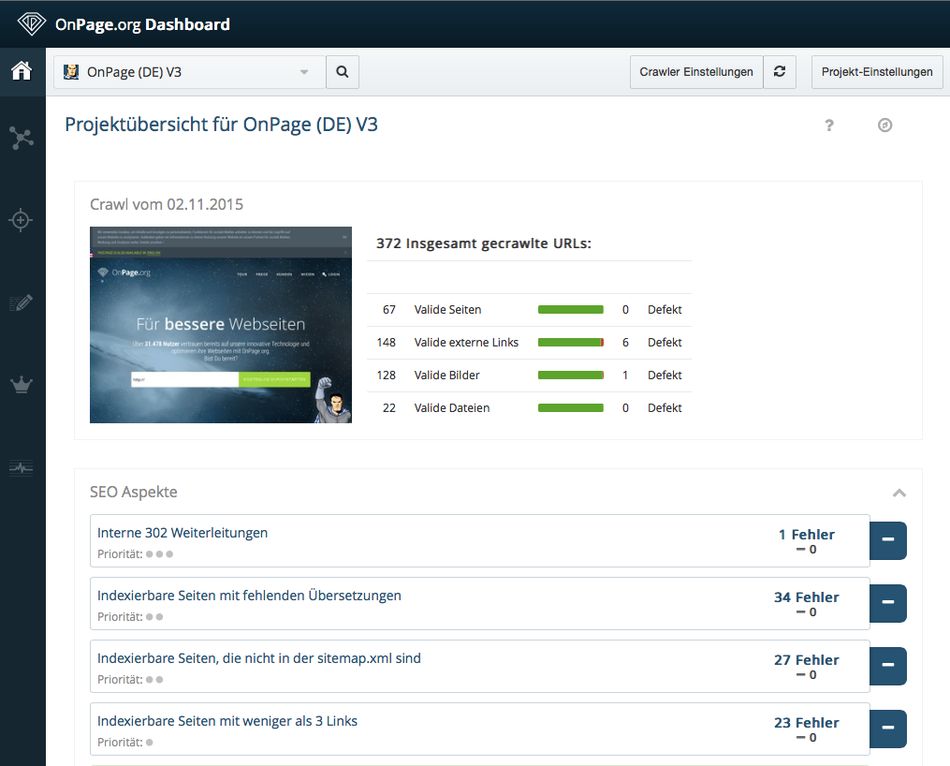Click the SEO Aspekte heading

[x=134, y=492]
